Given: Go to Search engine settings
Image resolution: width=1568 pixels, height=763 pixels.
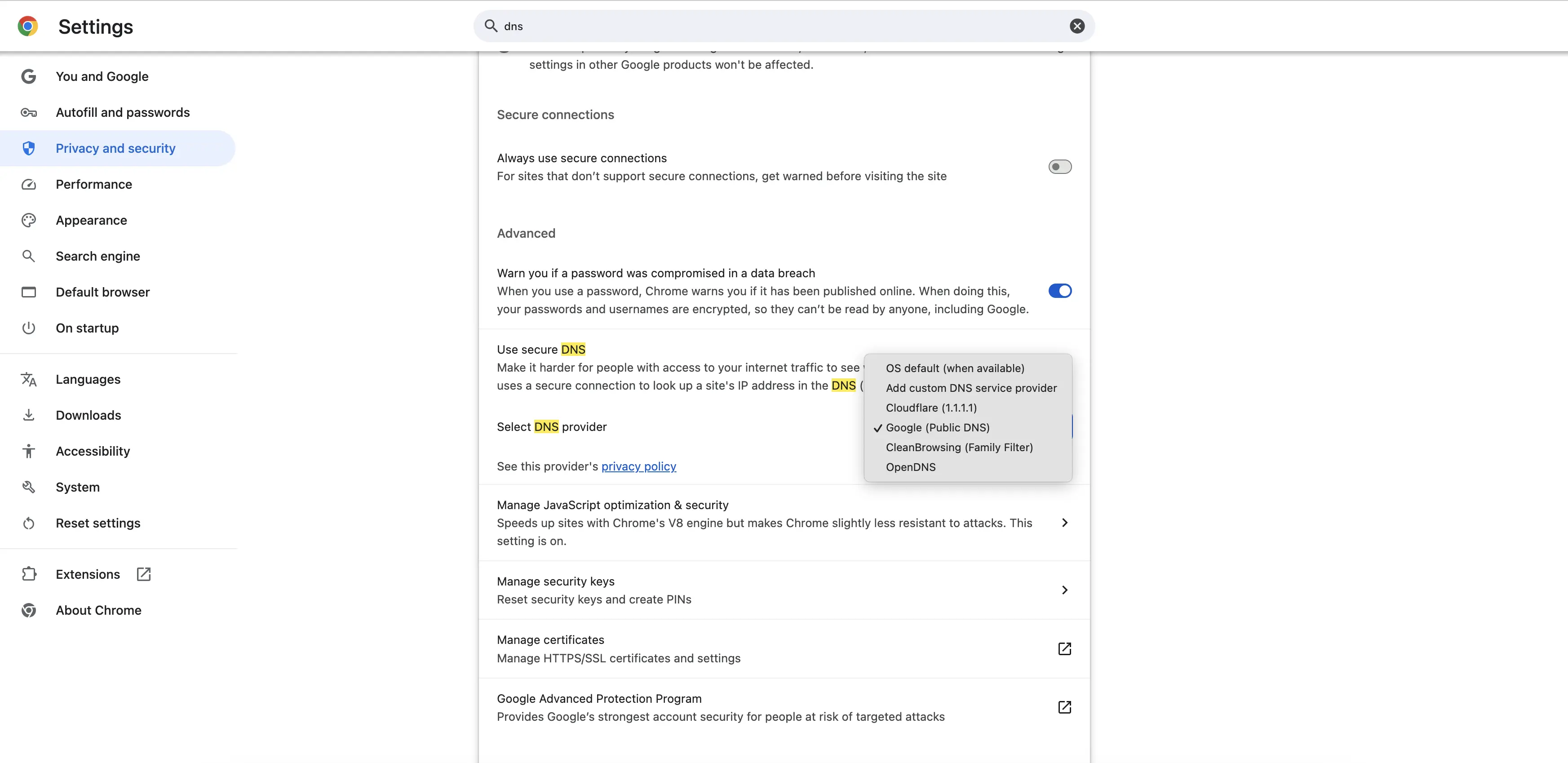Looking at the screenshot, I should tap(117, 257).
